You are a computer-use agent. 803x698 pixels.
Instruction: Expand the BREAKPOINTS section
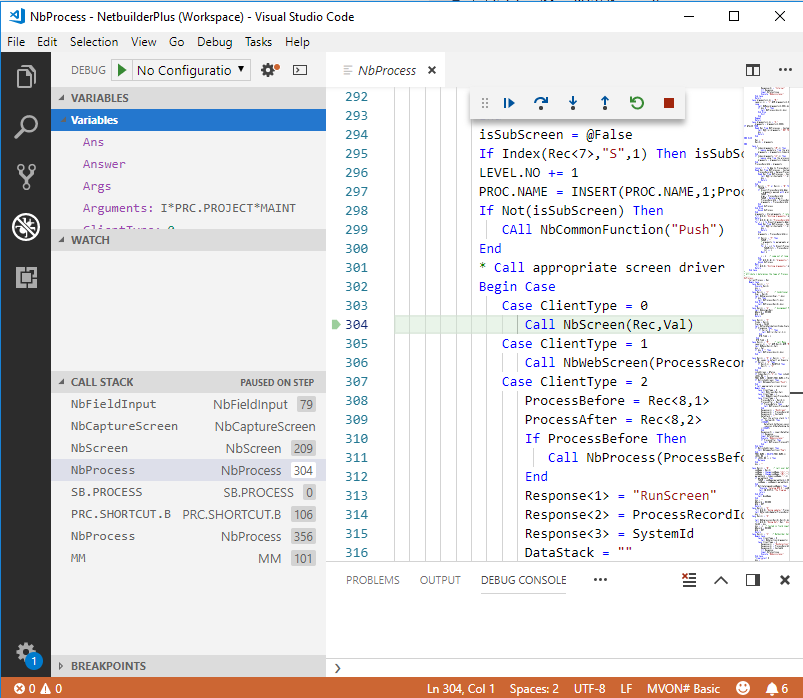pos(188,666)
